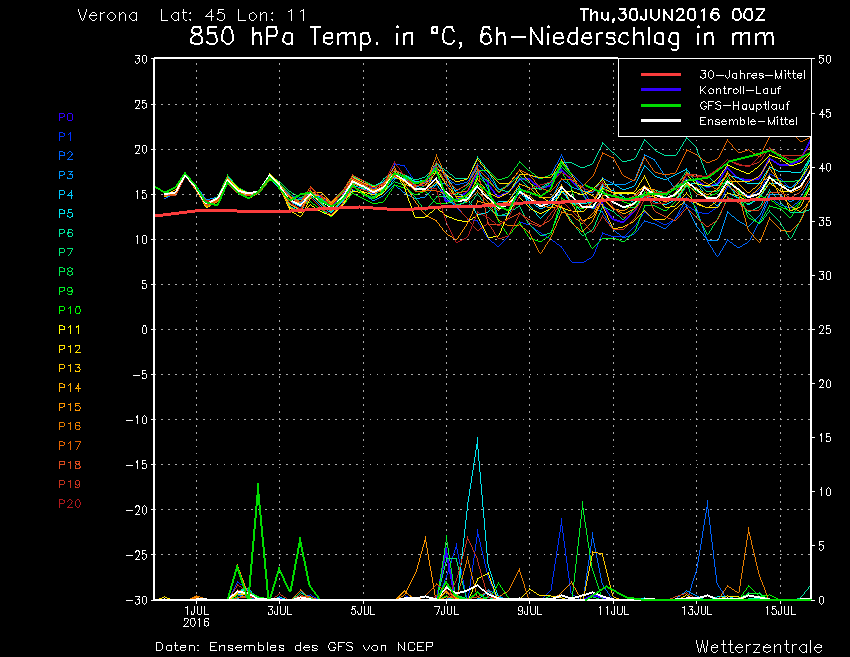Click the "-10" temperature axis tick label
Screen dimensions: 850x657
pyautogui.click(x=135, y=420)
